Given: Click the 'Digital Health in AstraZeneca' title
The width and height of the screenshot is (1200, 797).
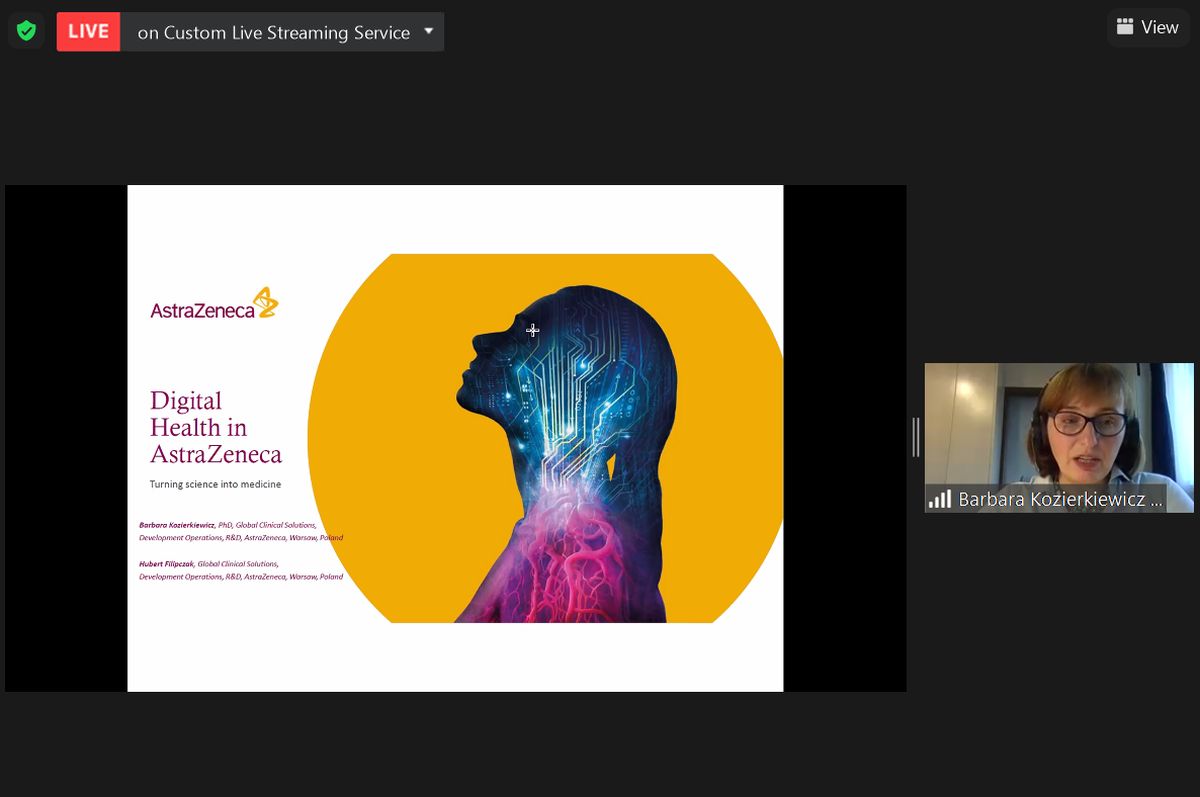Looking at the screenshot, I should pos(216,428).
